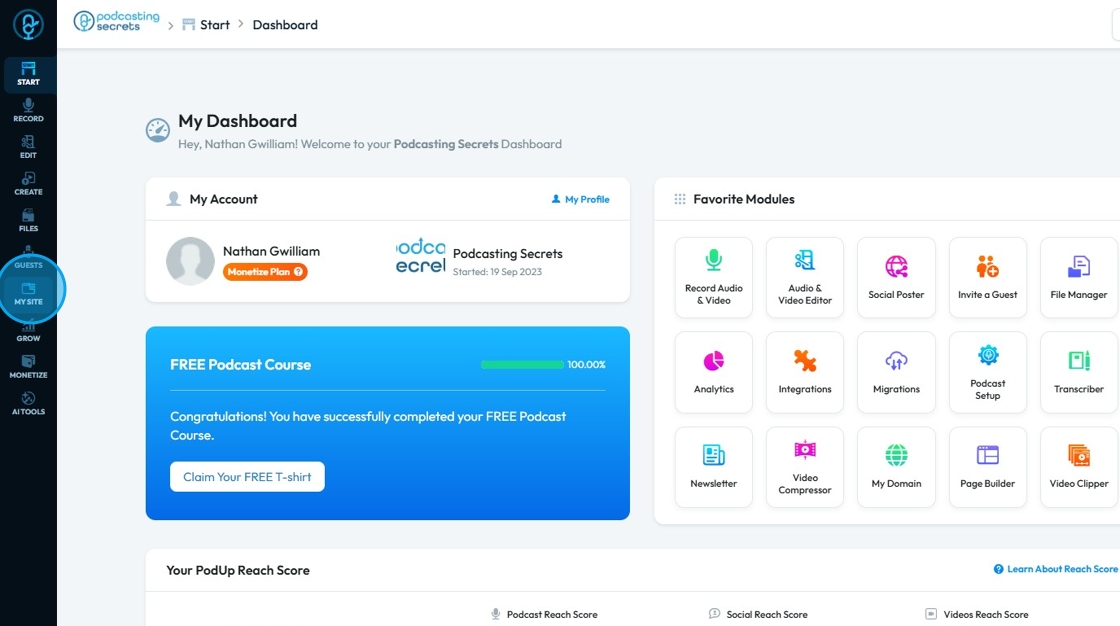
Task: Open the Video Compressor module
Action: 805,467
